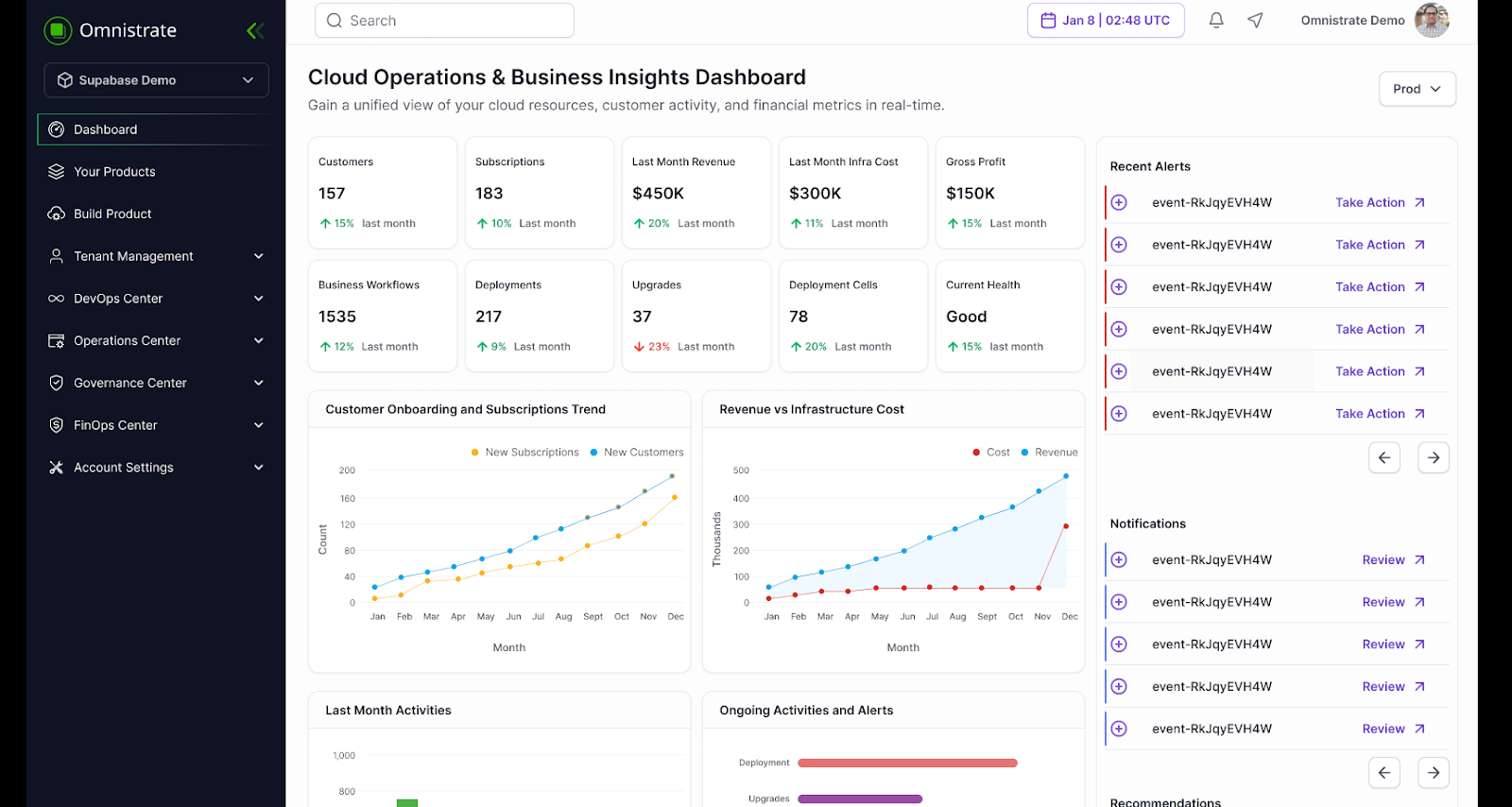Toggle New Subscriptions legend series
This screenshot has height=807, width=1512.
(525, 453)
